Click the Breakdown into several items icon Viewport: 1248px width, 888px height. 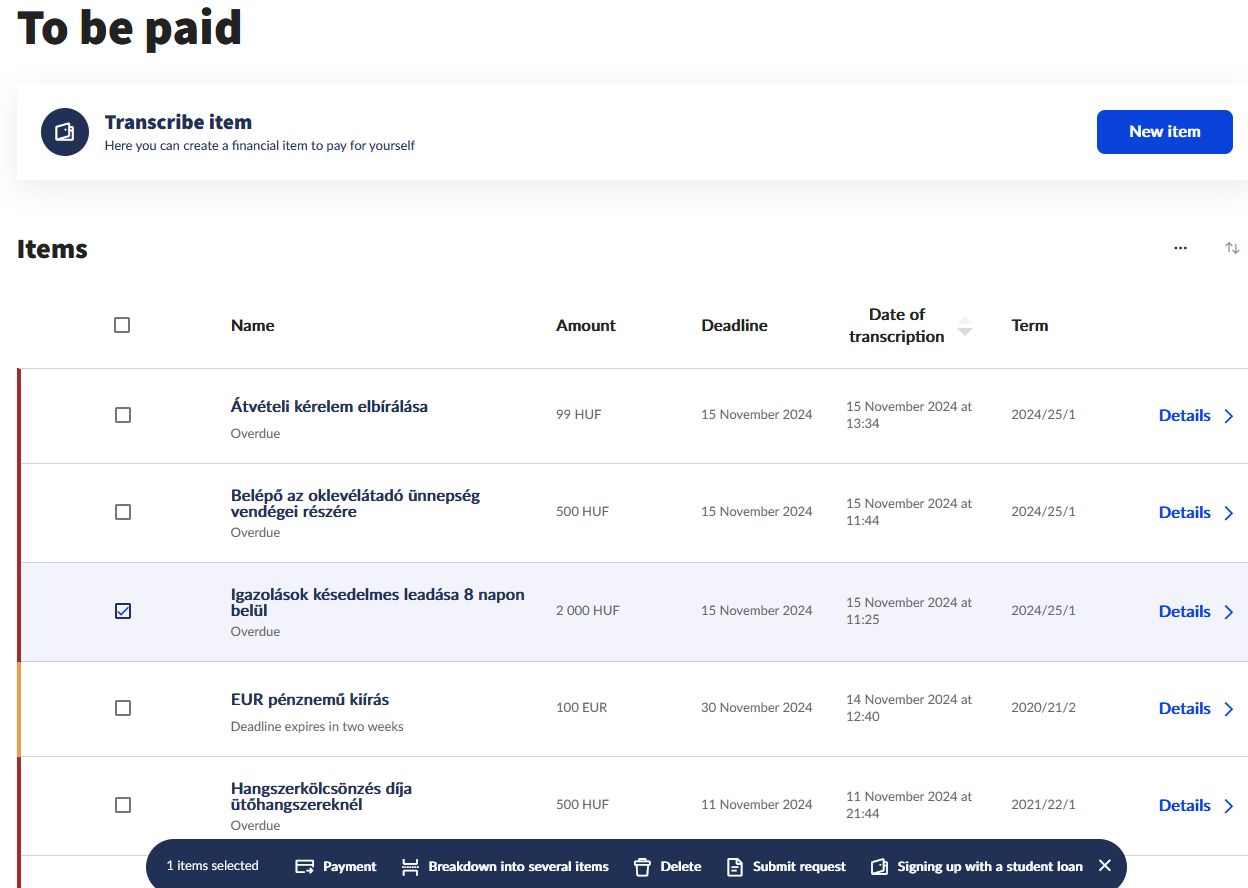tap(410, 867)
